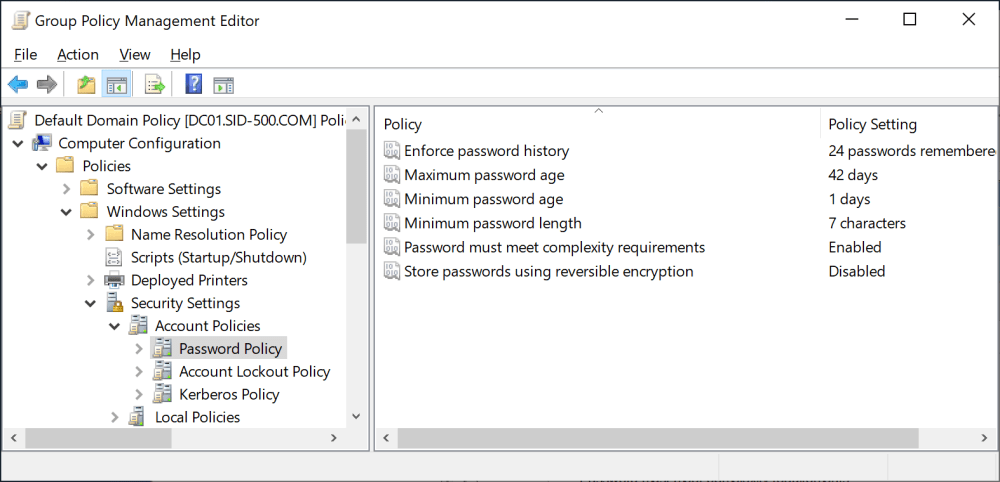Click the Back arrow toolbar icon
This screenshot has width=1000, height=482.
[x=17, y=85]
